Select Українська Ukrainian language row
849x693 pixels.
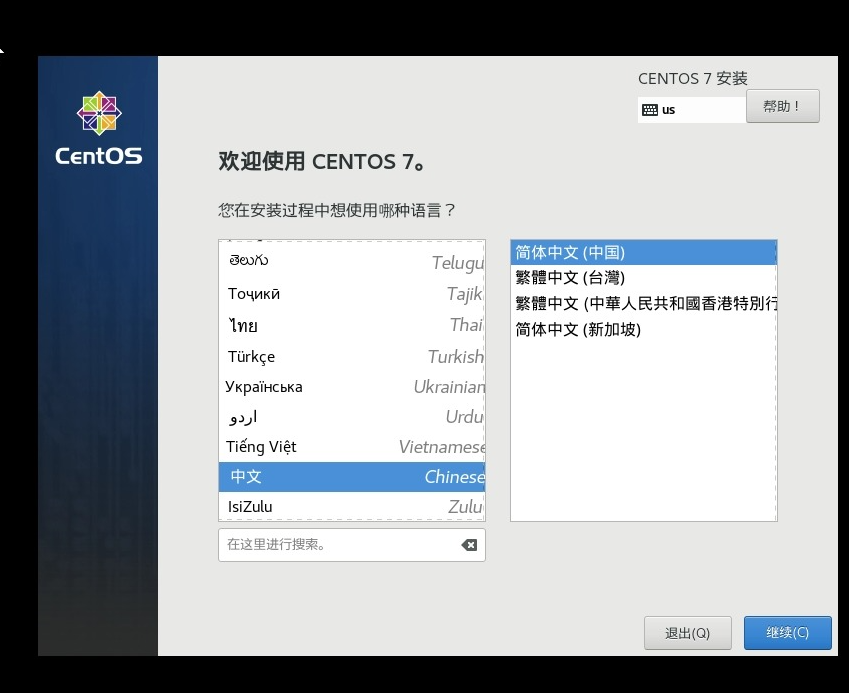coord(352,387)
